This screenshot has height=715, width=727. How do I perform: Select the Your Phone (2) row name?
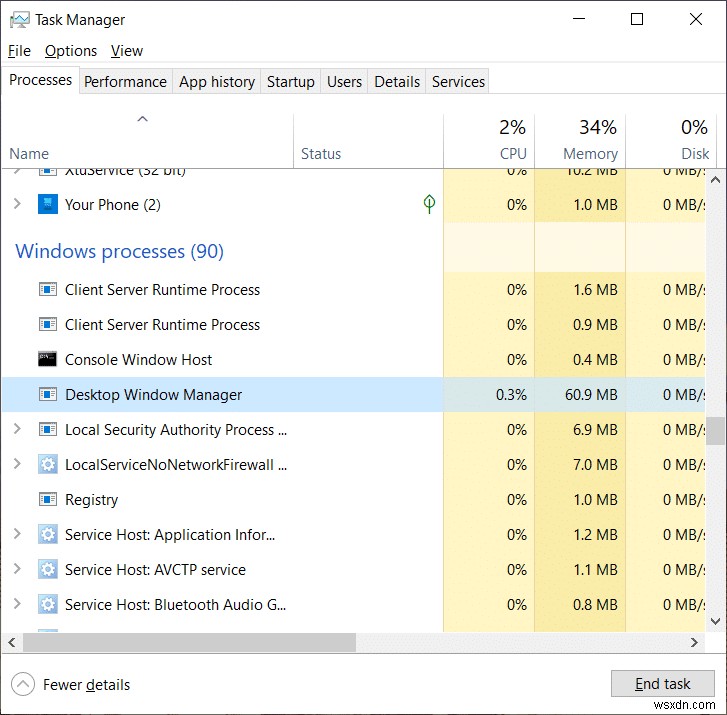113,204
